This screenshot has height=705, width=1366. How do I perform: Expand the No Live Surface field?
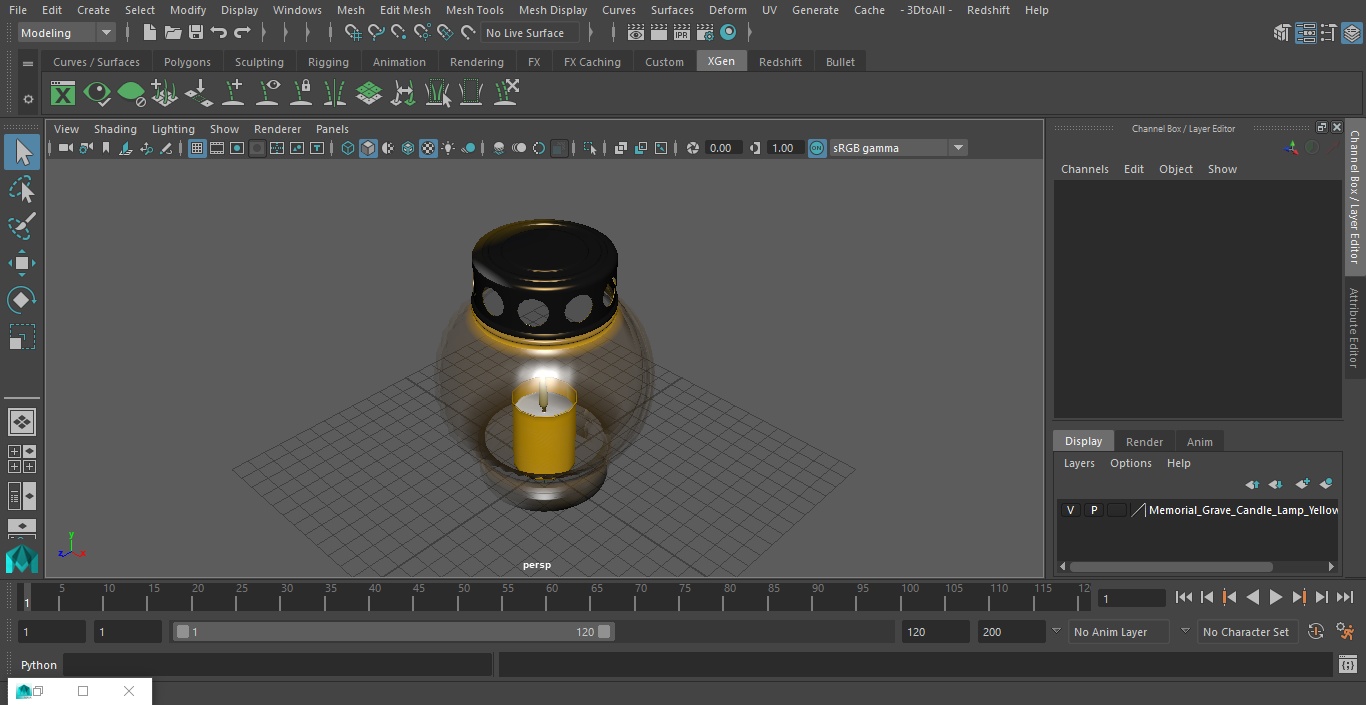tap(530, 33)
